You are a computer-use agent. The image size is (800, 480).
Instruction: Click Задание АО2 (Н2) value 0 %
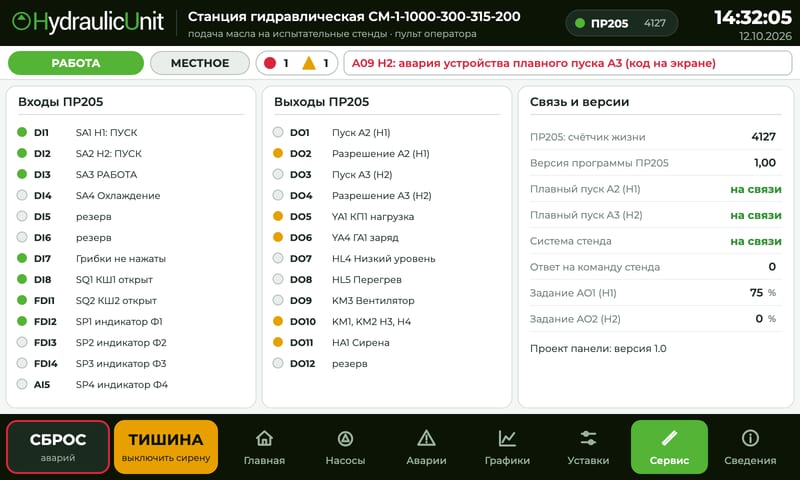click(765, 319)
